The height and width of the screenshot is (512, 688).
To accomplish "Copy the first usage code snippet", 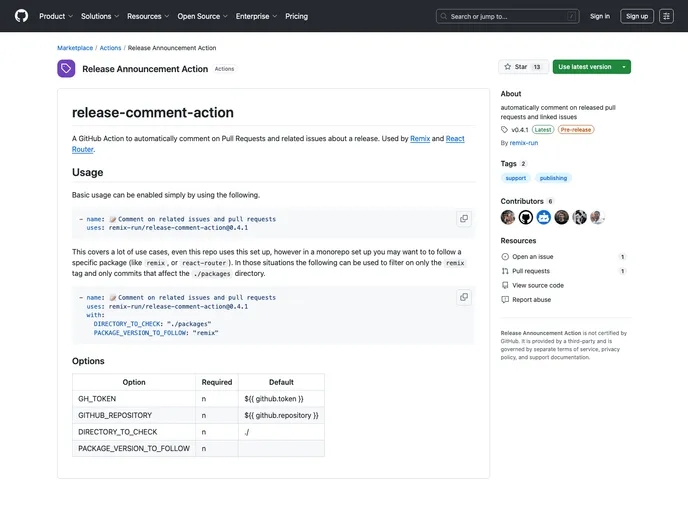I will (464, 218).
